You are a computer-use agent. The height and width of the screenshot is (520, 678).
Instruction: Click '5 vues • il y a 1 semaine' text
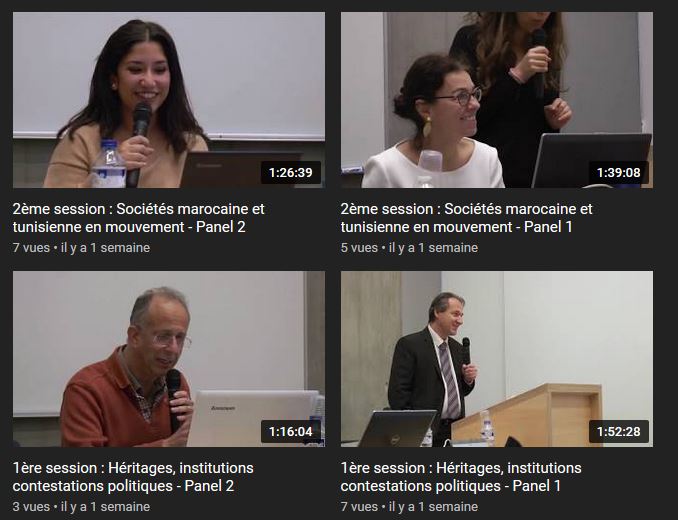tap(409, 248)
